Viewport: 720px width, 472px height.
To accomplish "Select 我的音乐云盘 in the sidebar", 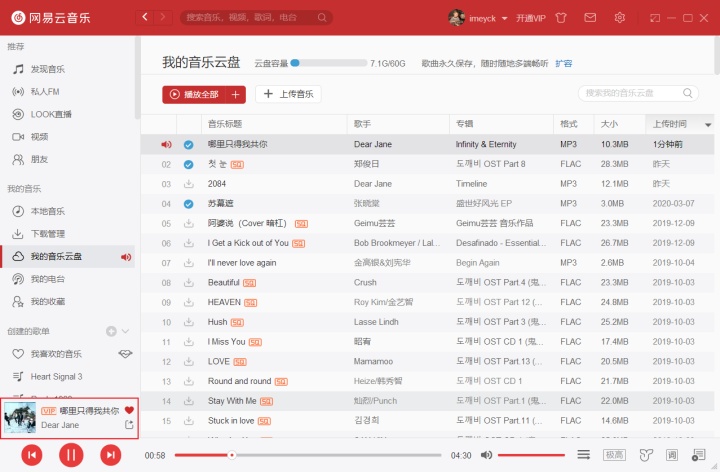I will click(69, 256).
